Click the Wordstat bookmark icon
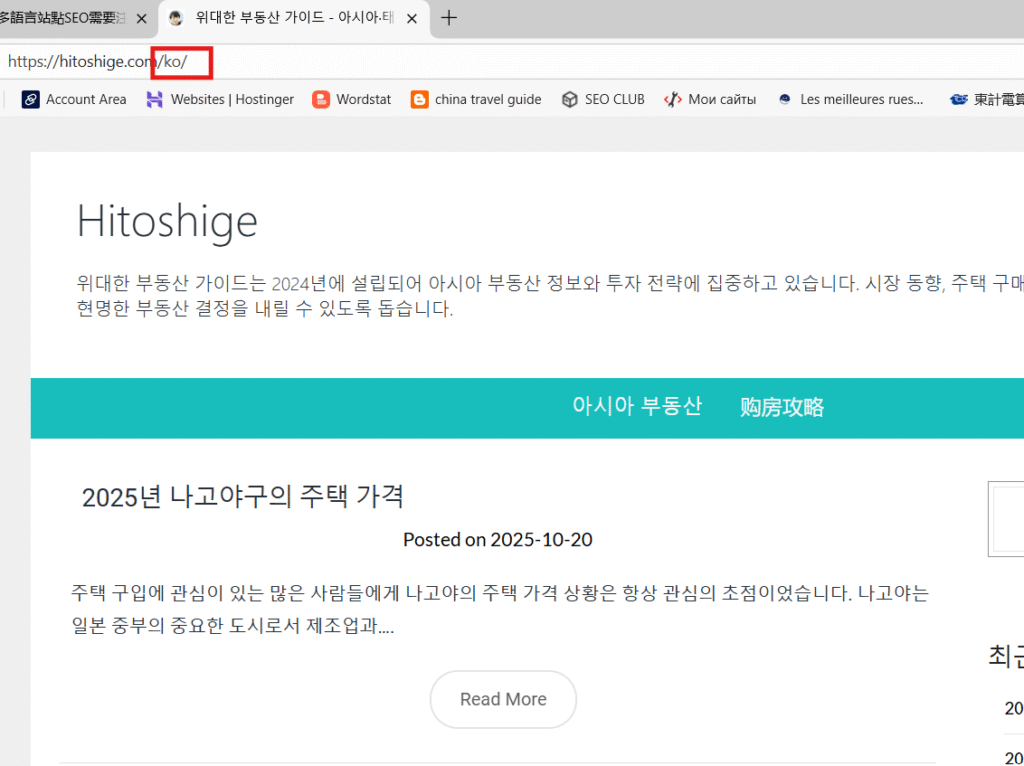 [321, 99]
